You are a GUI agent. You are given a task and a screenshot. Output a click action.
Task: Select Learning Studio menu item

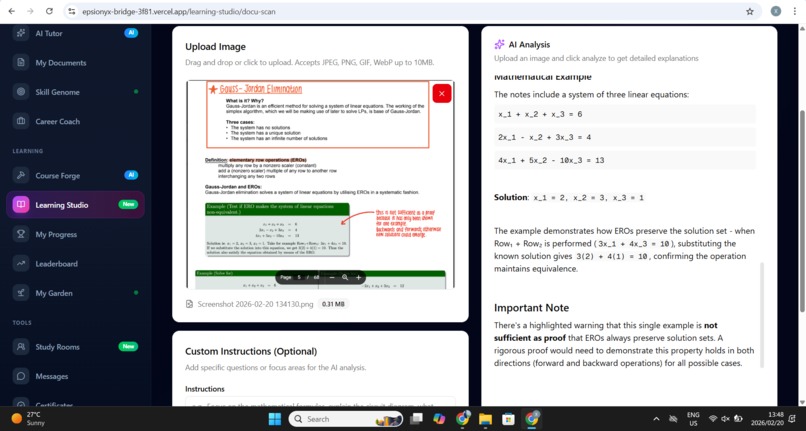point(75,205)
